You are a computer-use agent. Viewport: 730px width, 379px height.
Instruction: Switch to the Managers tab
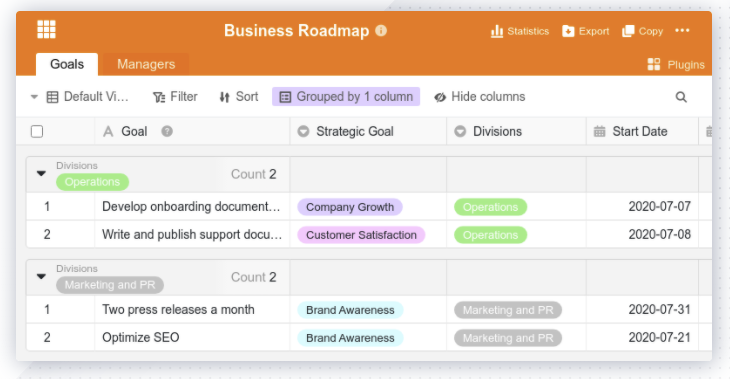click(x=146, y=64)
